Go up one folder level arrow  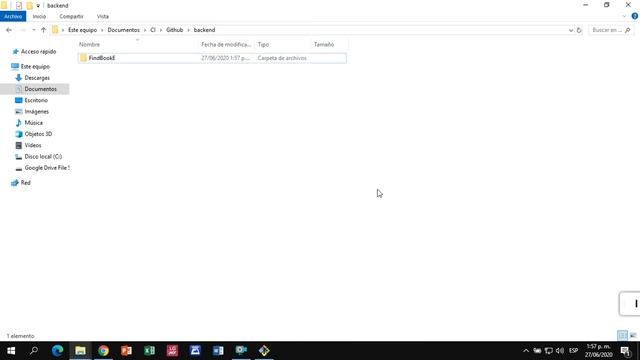[43, 30]
